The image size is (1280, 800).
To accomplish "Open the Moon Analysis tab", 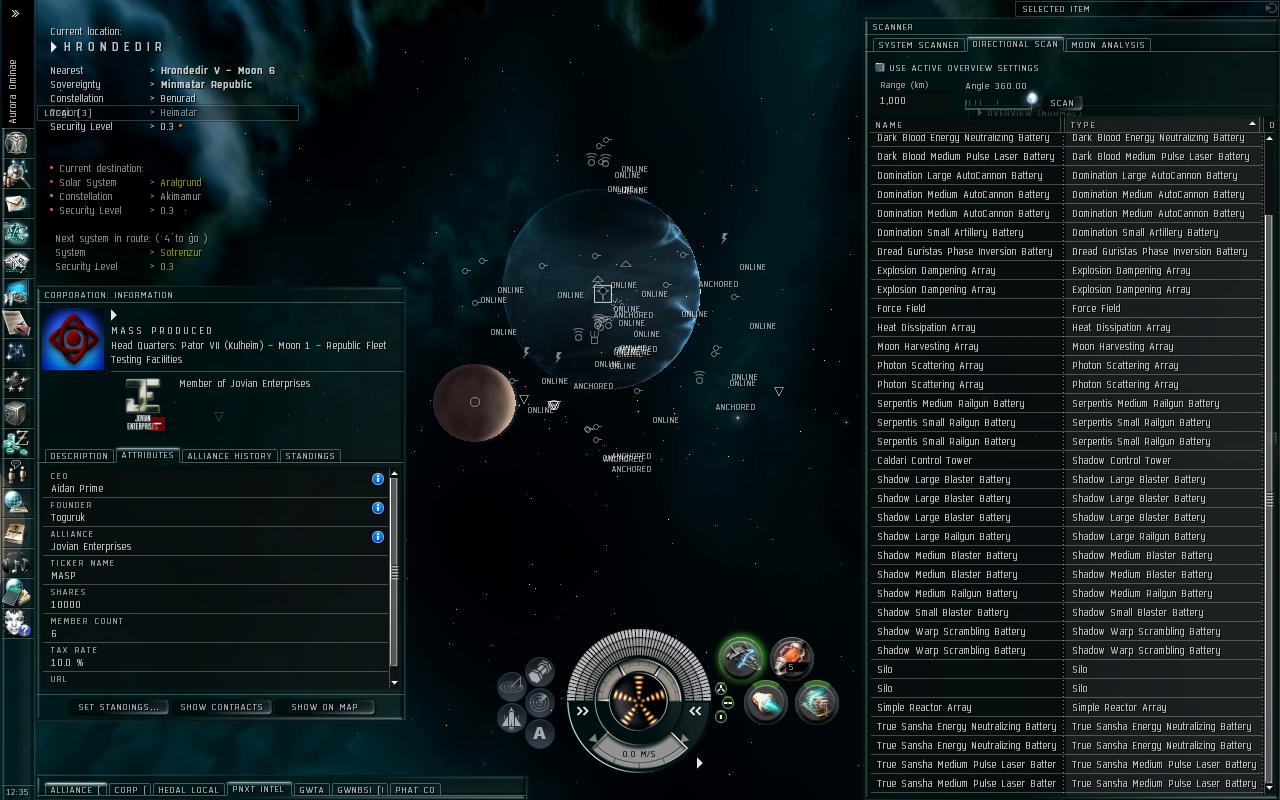I will coord(1108,45).
